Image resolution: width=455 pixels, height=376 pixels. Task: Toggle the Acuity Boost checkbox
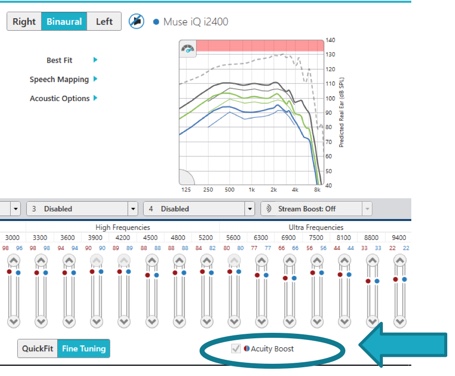tap(236, 349)
